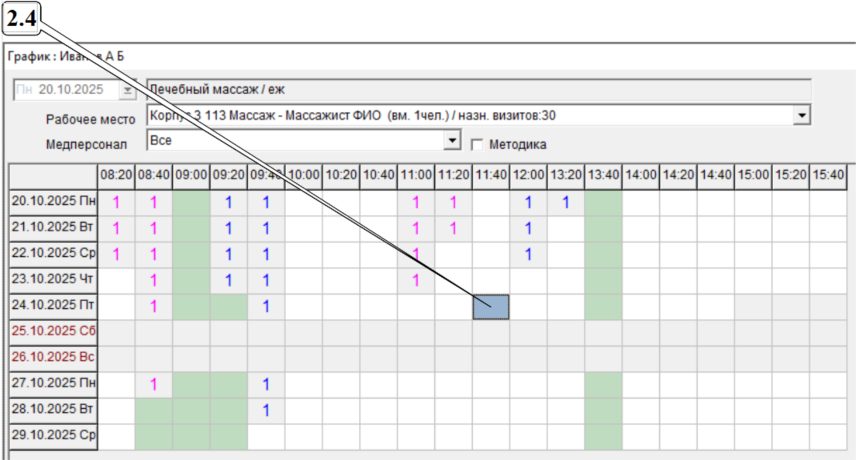This screenshot has height=460, width=856.
Task: Click the 08:40 appointment on 27.10.2025
Action: click(x=153, y=385)
